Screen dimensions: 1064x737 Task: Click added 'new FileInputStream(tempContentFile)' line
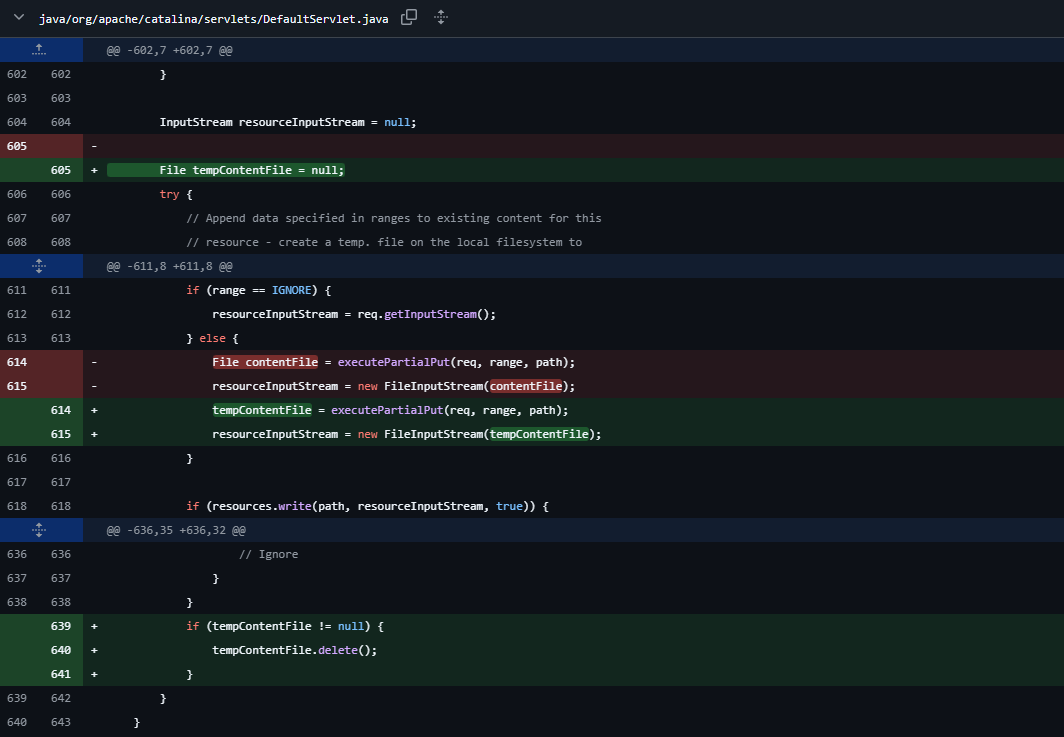pos(407,434)
